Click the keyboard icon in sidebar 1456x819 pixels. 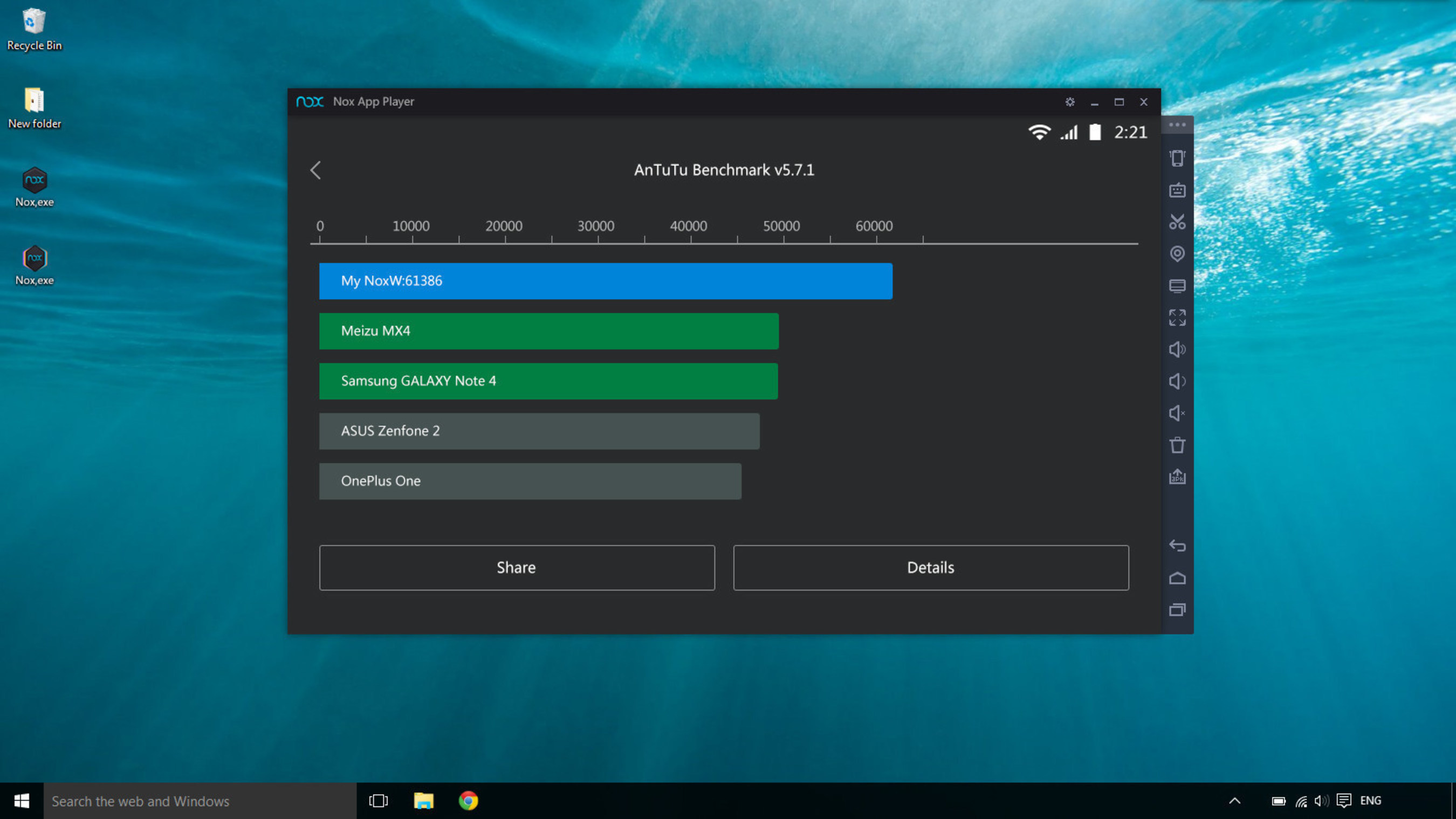point(1177,189)
